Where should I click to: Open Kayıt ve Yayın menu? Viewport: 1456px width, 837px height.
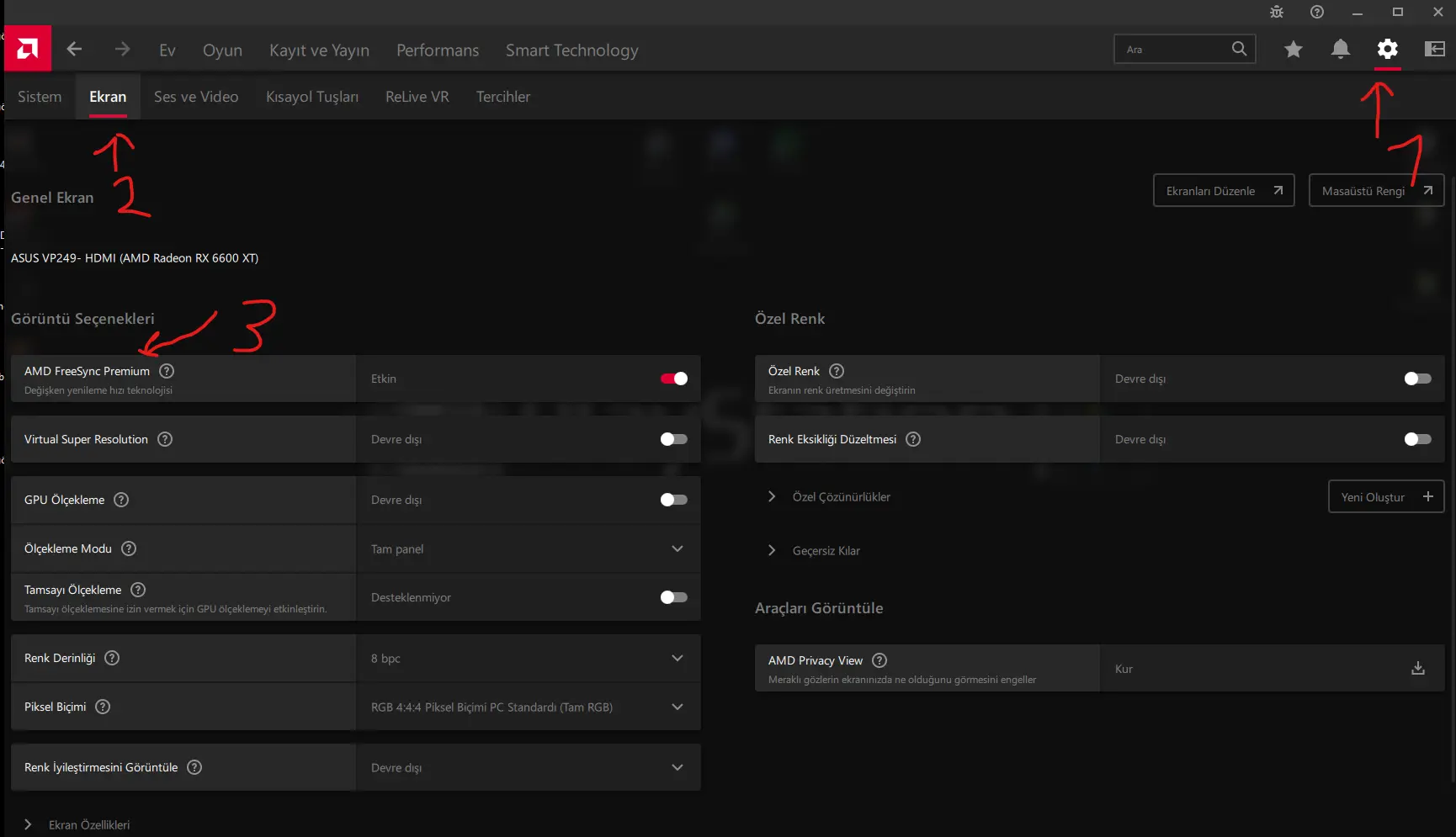319,50
